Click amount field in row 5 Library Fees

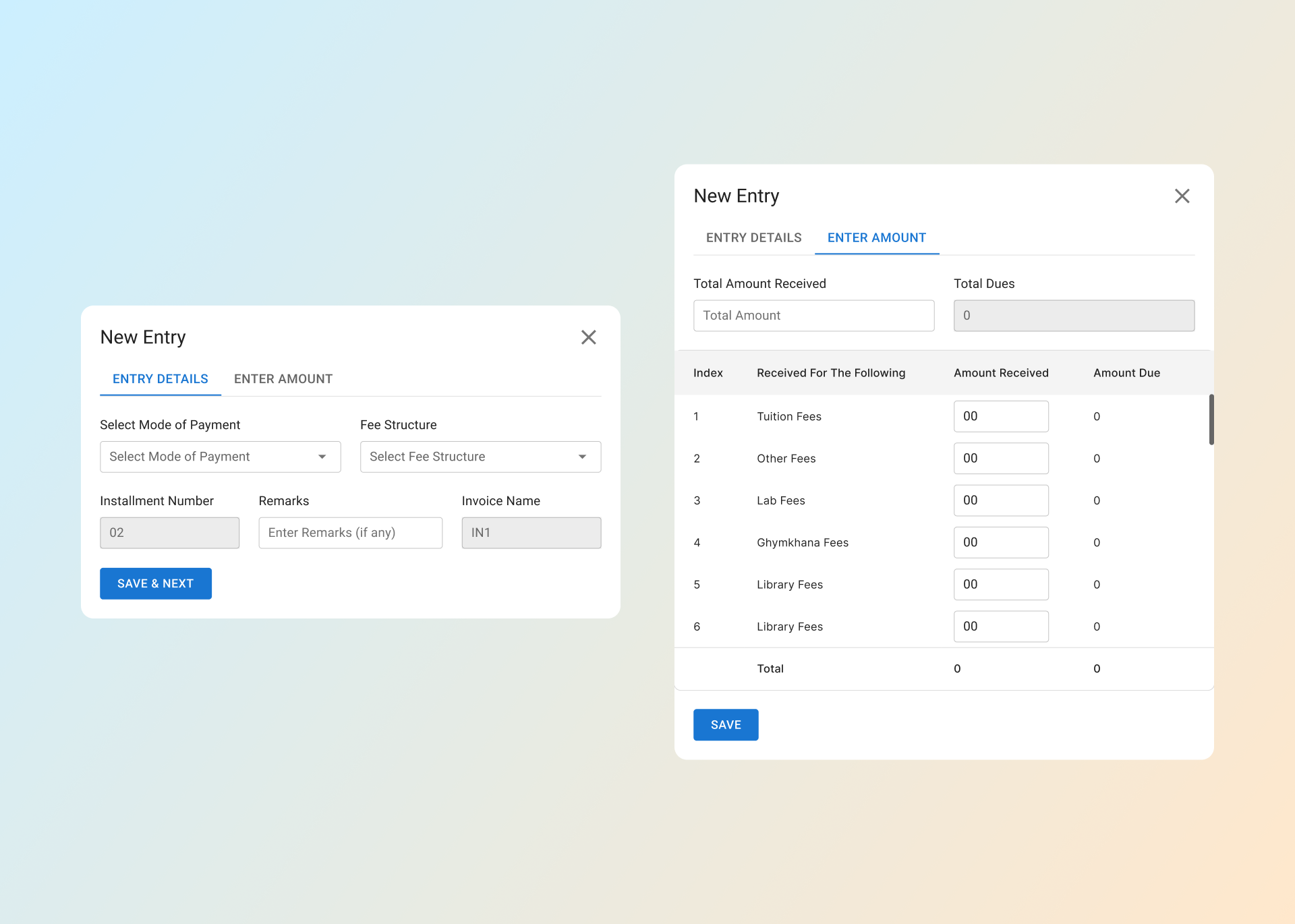pyautogui.click(x=1002, y=585)
